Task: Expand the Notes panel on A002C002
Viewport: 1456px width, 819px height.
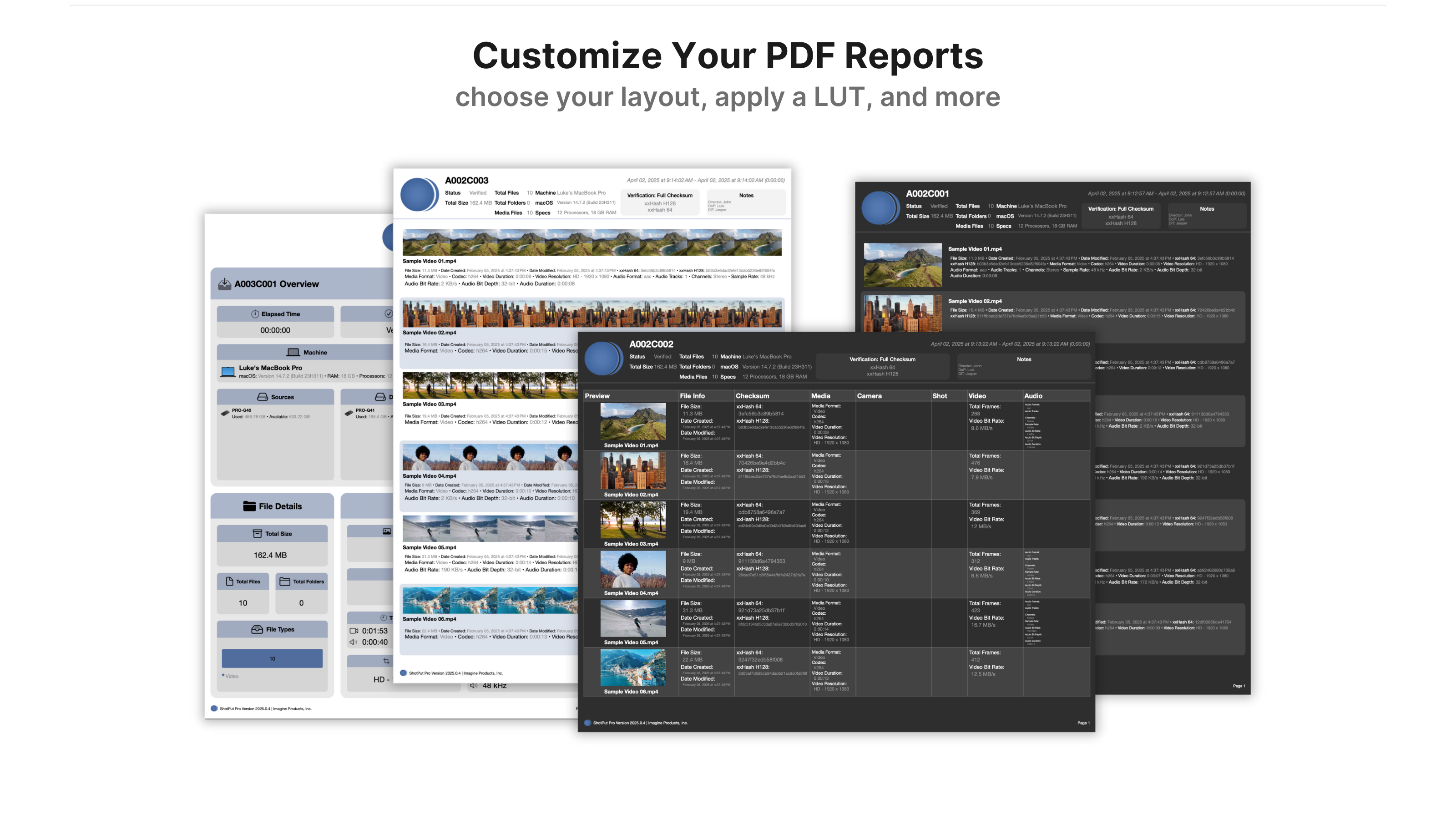Action: [1024, 359]
